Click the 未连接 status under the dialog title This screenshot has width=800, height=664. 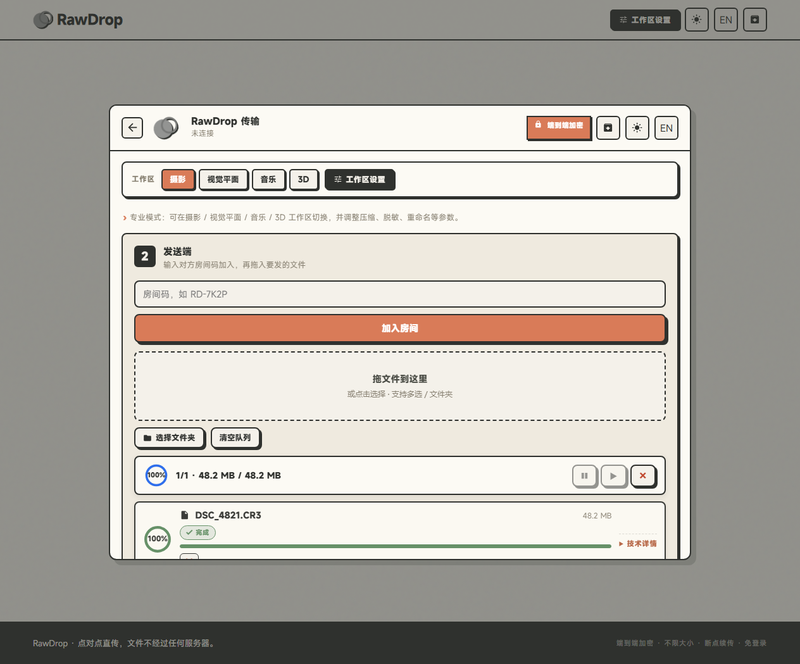(203, 133)
